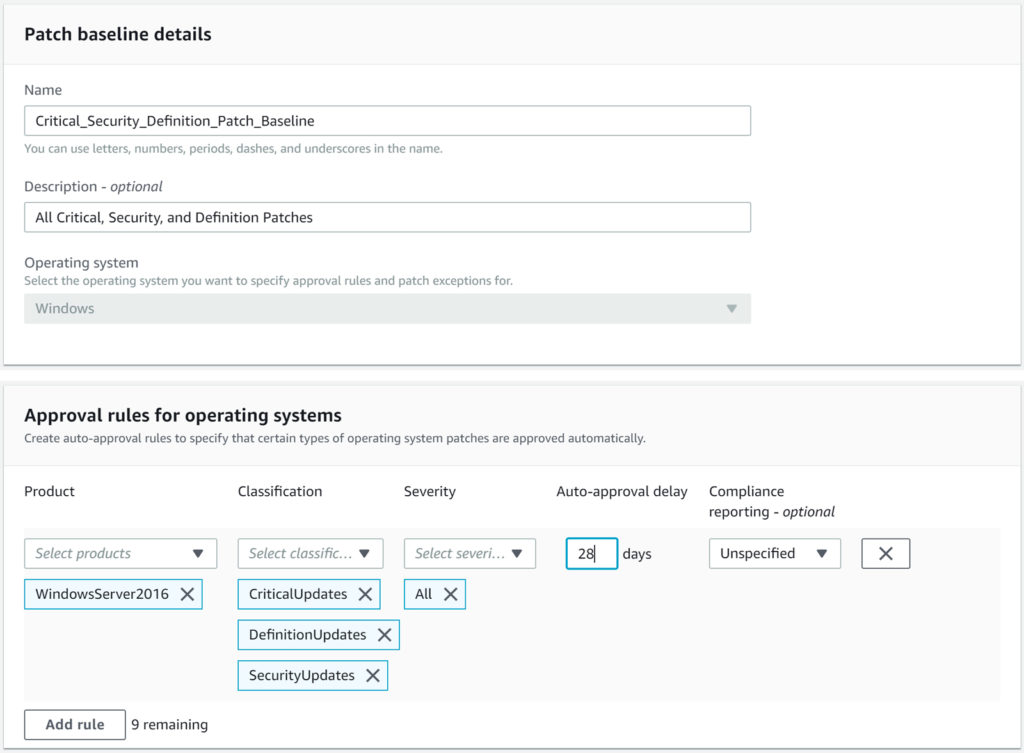Click the Operating system dropdown arrow icon

point(733,308)
